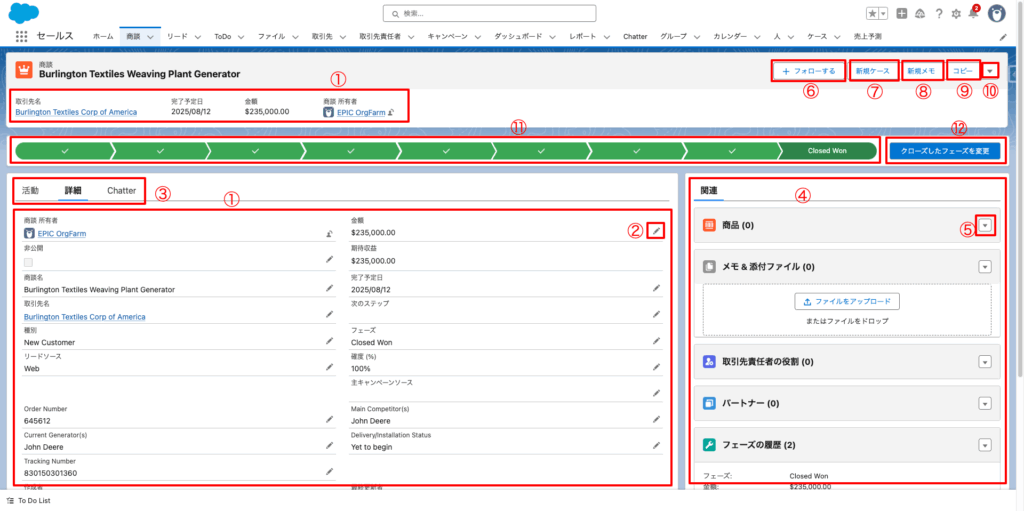Switch to the 活動 tab

(x=30, y=190)
